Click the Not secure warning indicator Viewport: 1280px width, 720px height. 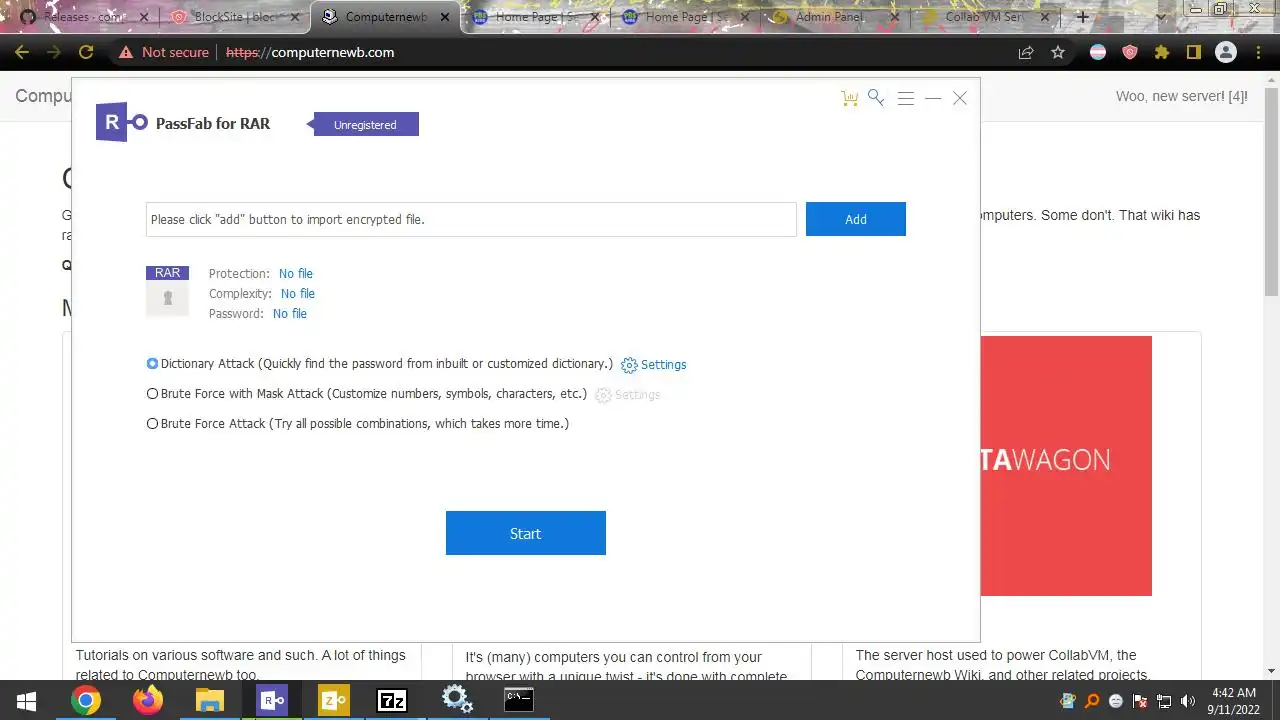coord(164,52)
